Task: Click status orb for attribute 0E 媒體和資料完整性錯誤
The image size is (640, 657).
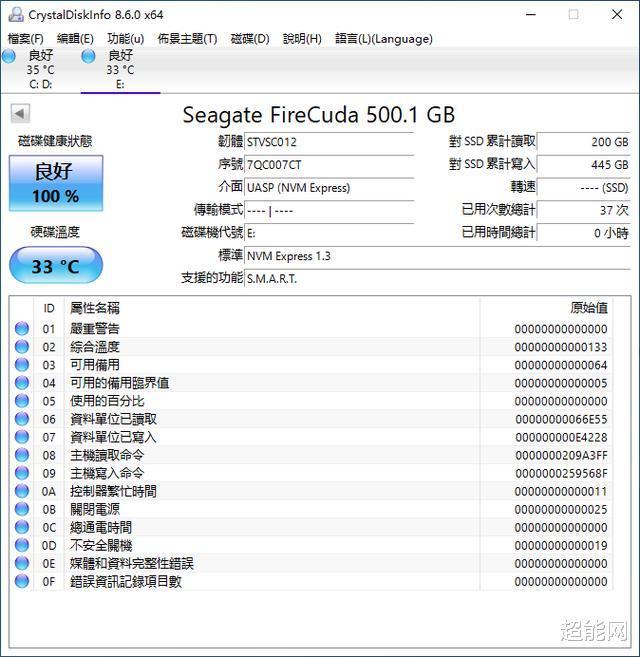Action: pyautogui.click(x=22, y=563)
